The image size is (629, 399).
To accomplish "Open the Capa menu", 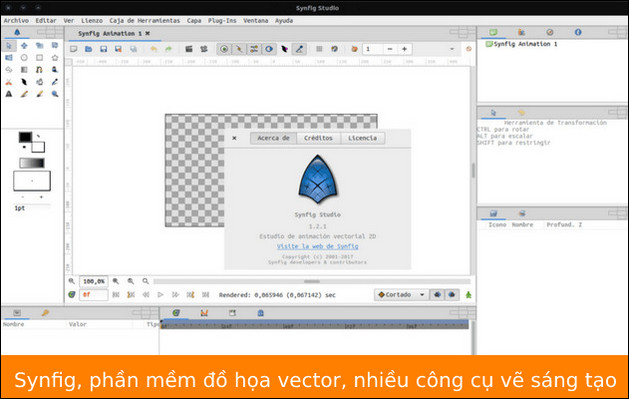I will point(194,20).
